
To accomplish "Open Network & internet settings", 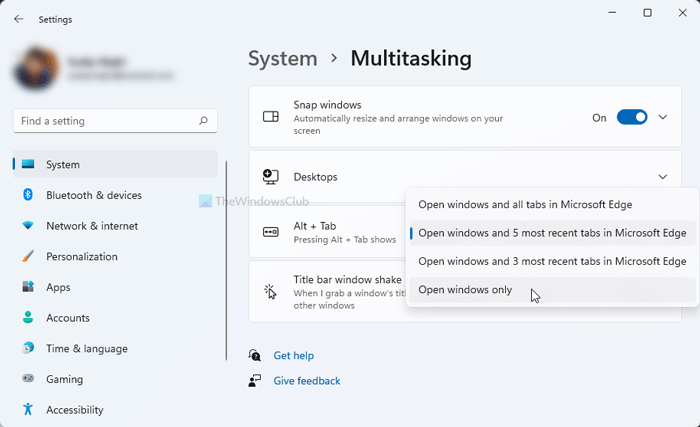I will pyautogui.click(x=93, y=226).
